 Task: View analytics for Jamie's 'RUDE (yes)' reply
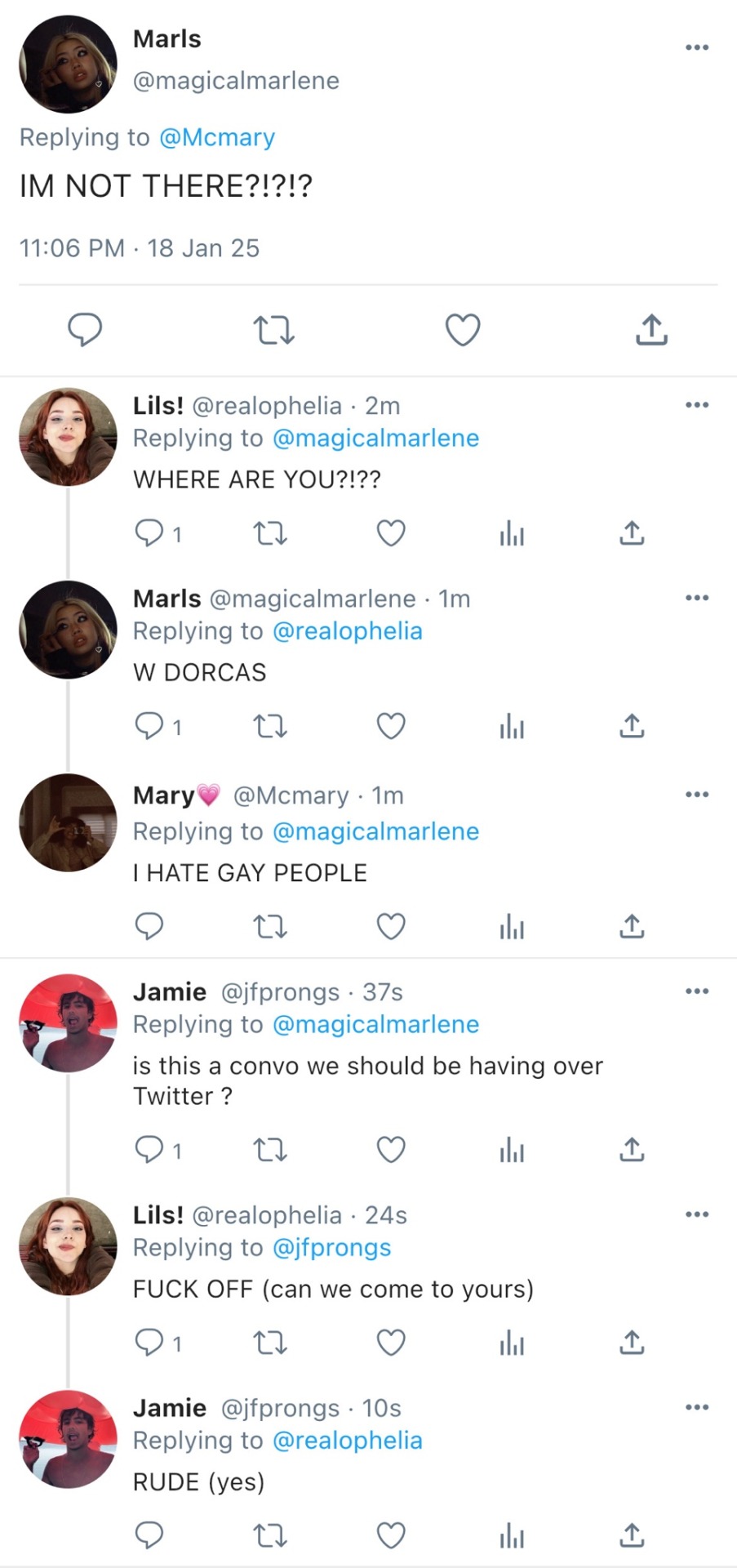click(512, 1535)
